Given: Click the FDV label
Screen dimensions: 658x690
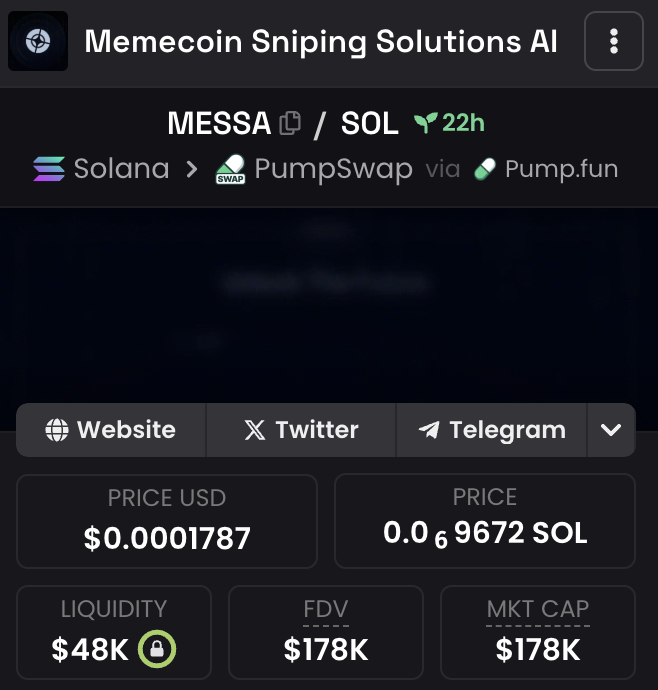Looking at the screenshot, I should (x=326, y=609).
